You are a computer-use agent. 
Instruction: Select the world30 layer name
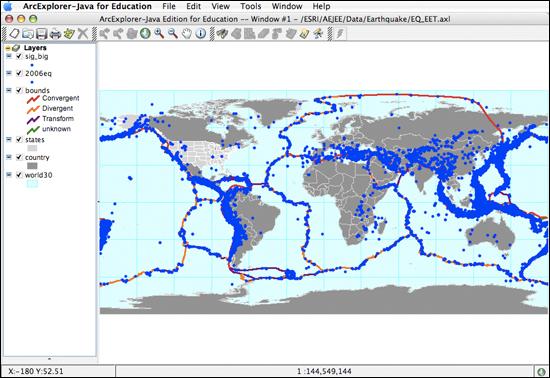pyautogui.click(x=38, y=175)
